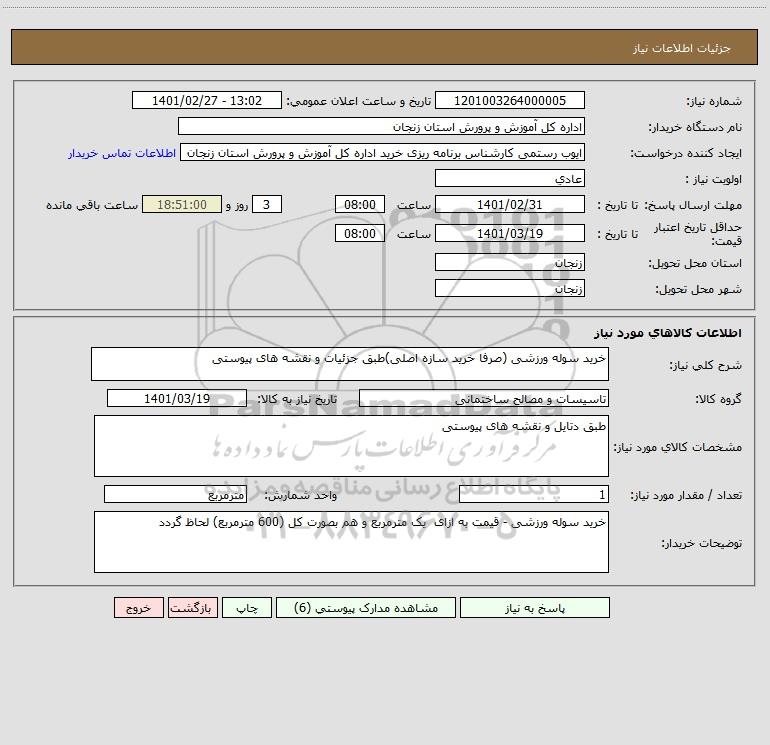
Task: Click unit of measure field مترمربع
Action: coord(175,494)
